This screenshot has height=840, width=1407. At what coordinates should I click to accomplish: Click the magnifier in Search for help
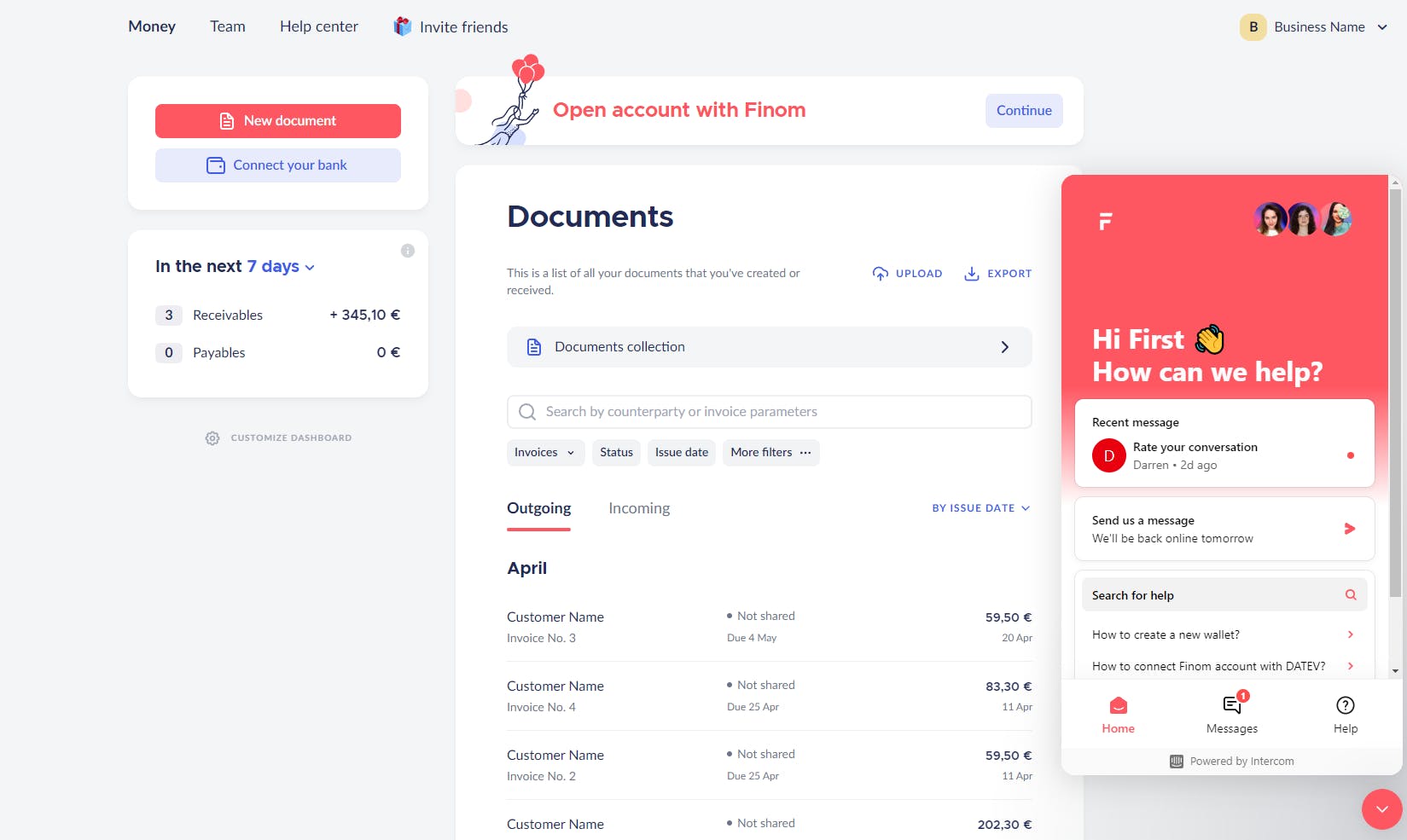click(1351, 594)
